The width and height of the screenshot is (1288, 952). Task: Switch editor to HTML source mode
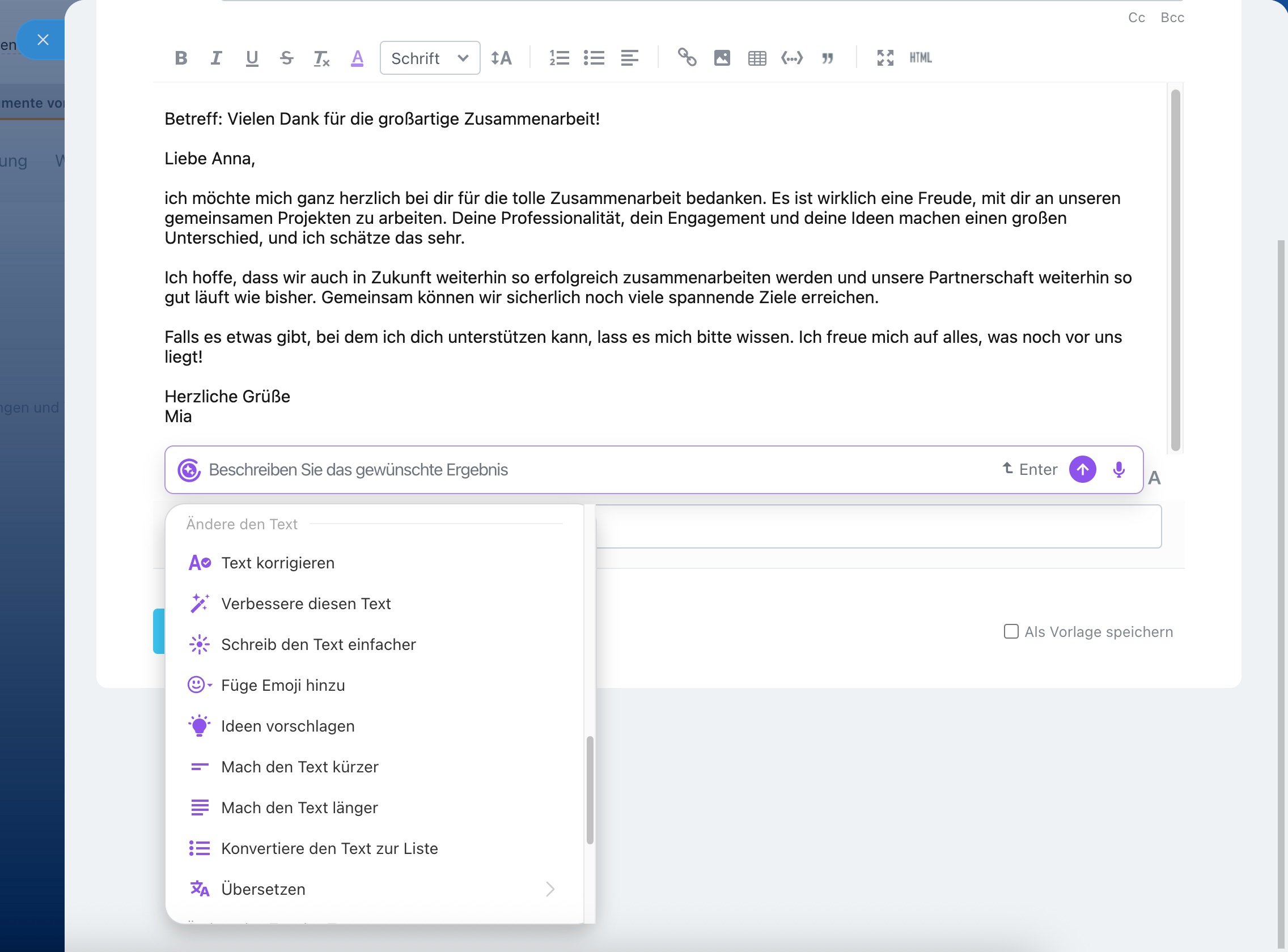coord(920,58)
